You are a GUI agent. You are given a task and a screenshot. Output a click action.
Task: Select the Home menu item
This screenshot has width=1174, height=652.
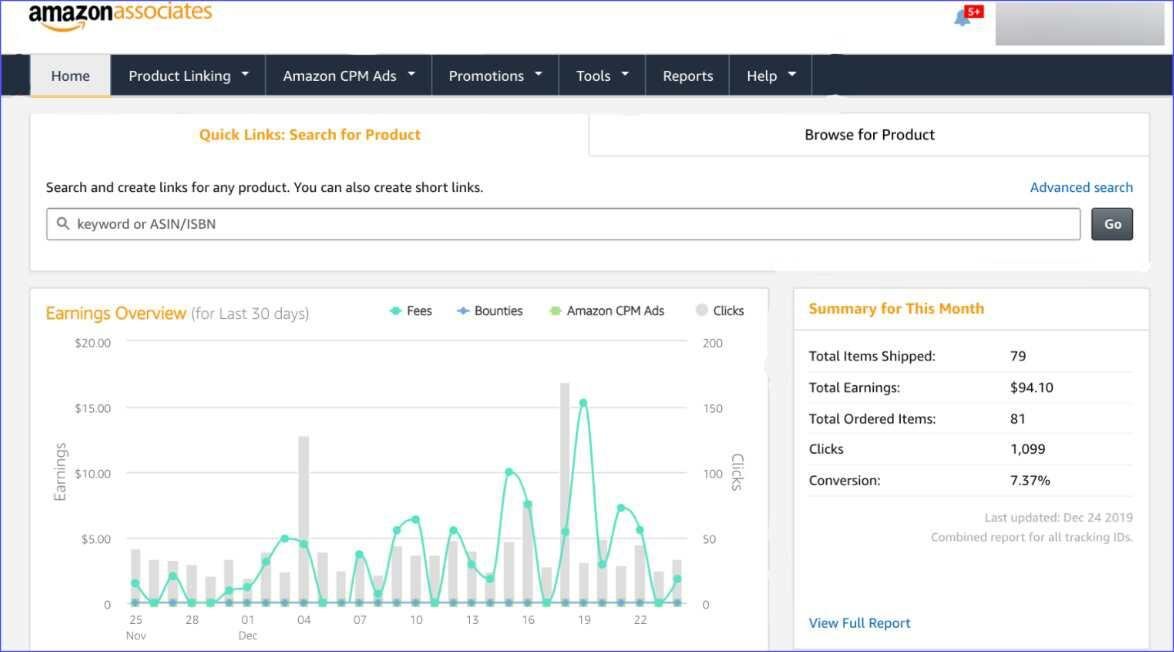pos(70,75)
